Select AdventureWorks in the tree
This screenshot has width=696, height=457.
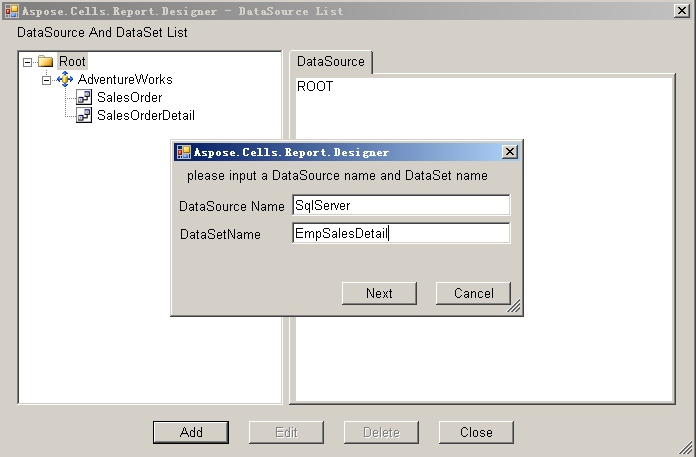(125, 79)
